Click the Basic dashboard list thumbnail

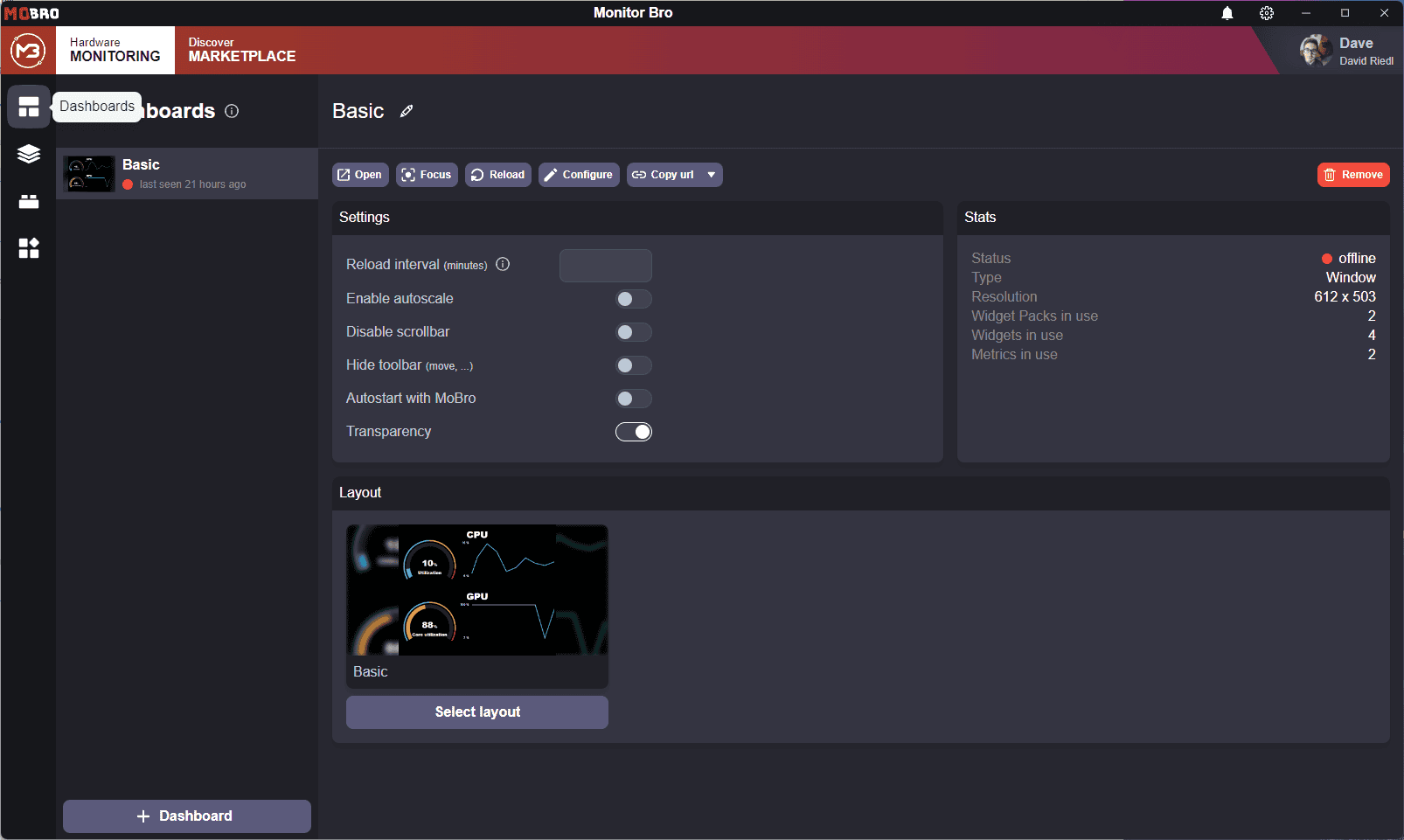coord(89,174)
